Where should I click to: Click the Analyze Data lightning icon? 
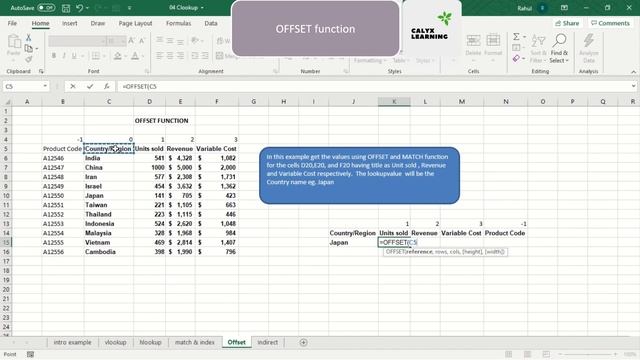[x=589, y=48]
